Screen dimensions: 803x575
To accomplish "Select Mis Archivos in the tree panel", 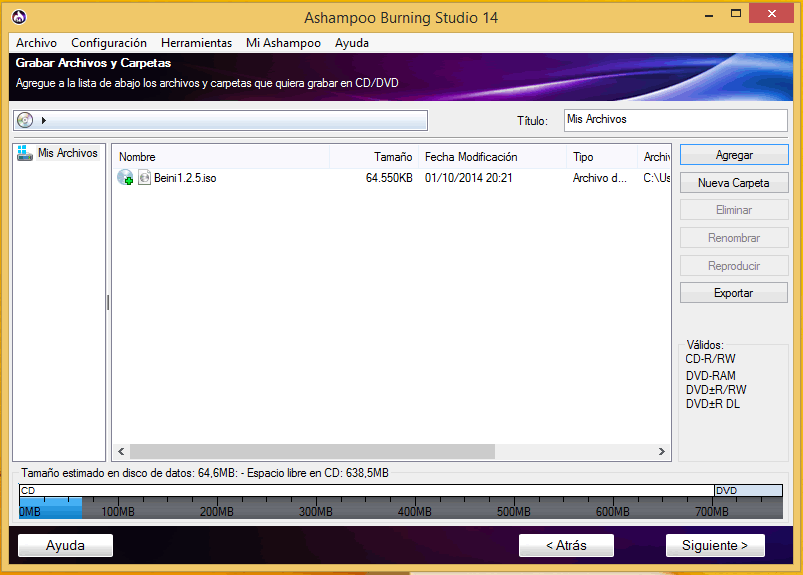I will 67,153.
